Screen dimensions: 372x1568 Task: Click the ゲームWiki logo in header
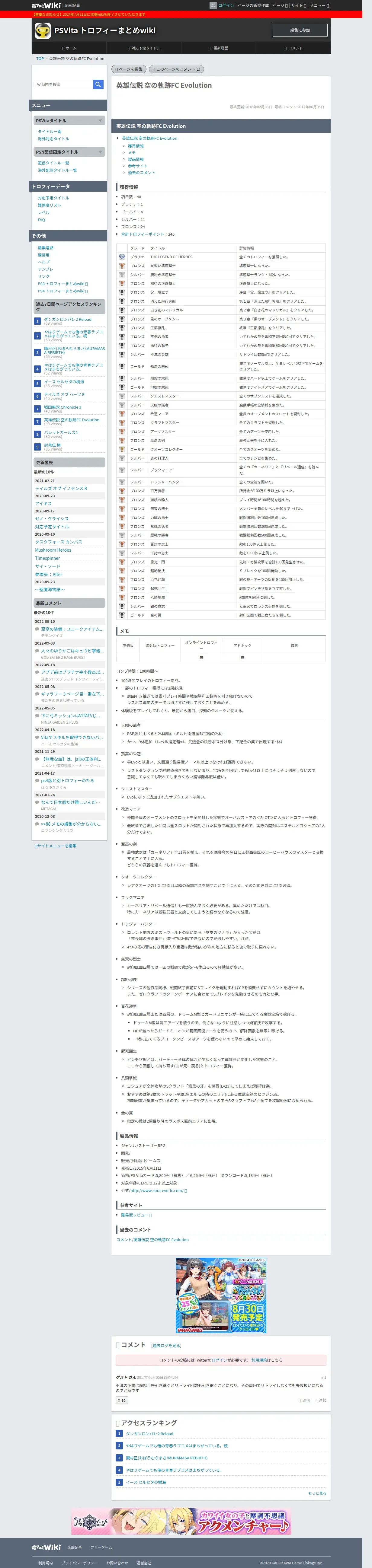pyautogui.click(x=46, y=5)
